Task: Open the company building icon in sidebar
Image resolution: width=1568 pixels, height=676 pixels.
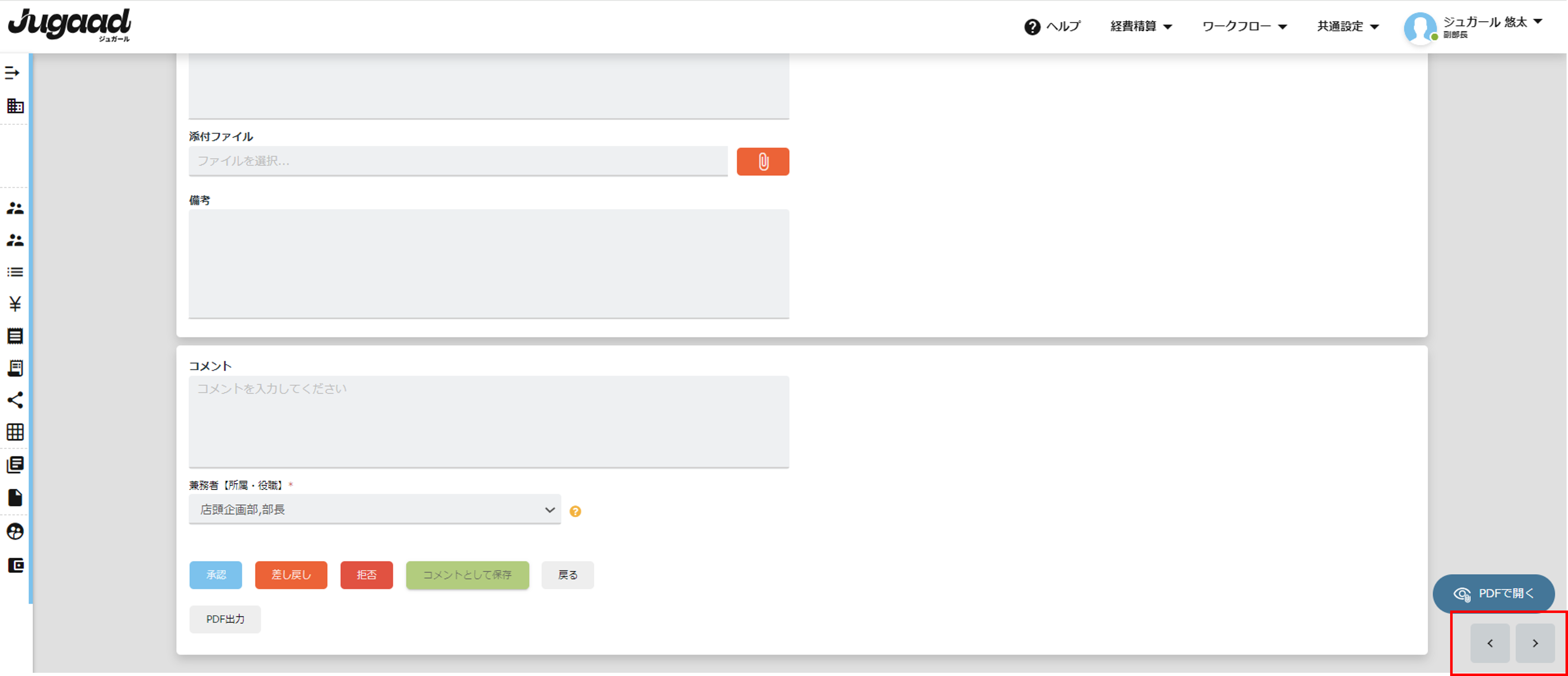Action: pos(15,106)
